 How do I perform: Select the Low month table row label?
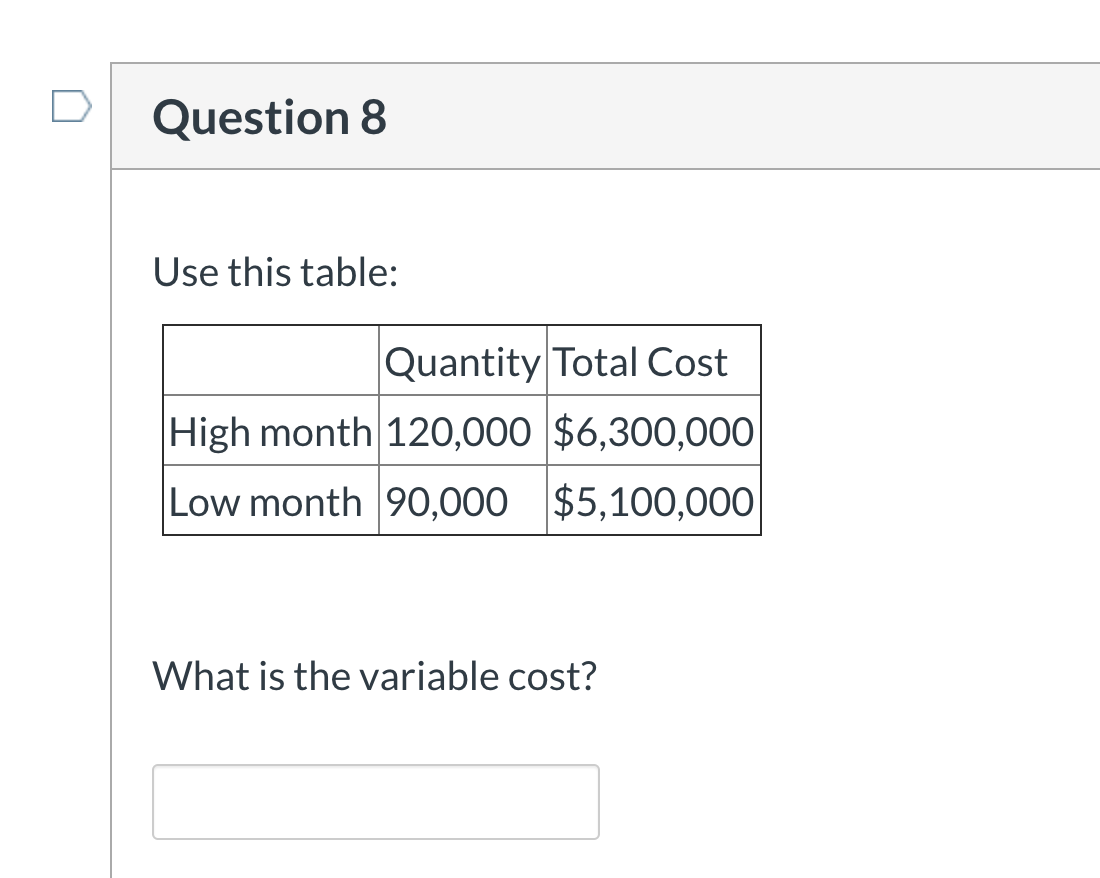tap(264, 501)
